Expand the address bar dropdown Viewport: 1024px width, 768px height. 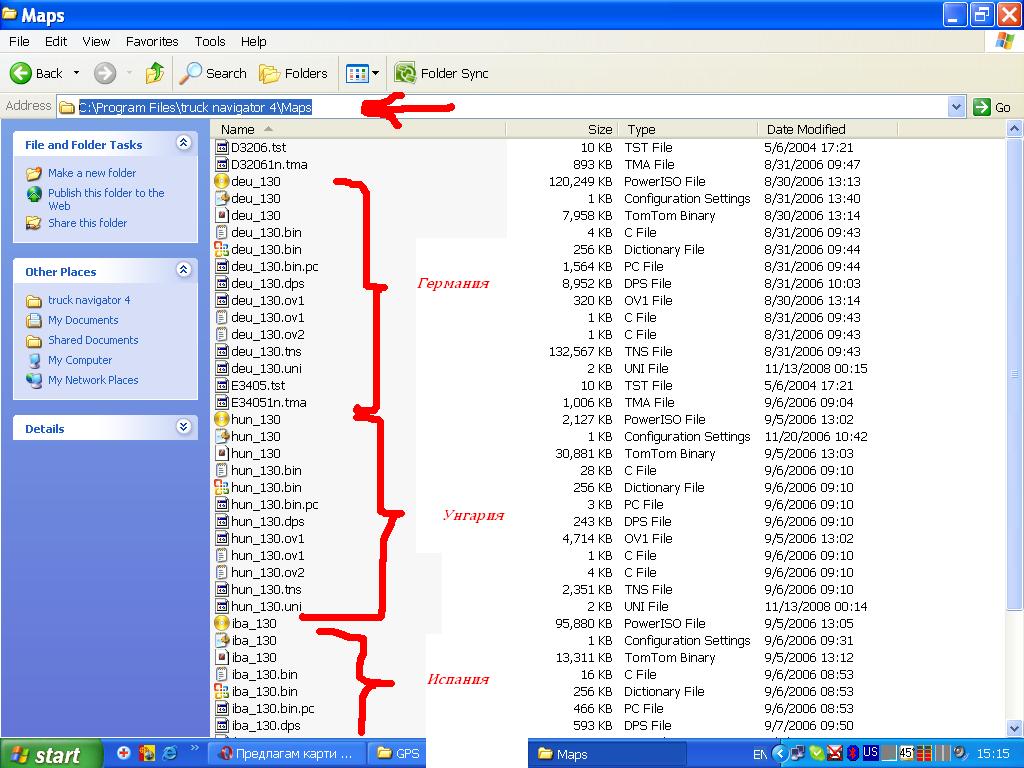pos(956,107)
